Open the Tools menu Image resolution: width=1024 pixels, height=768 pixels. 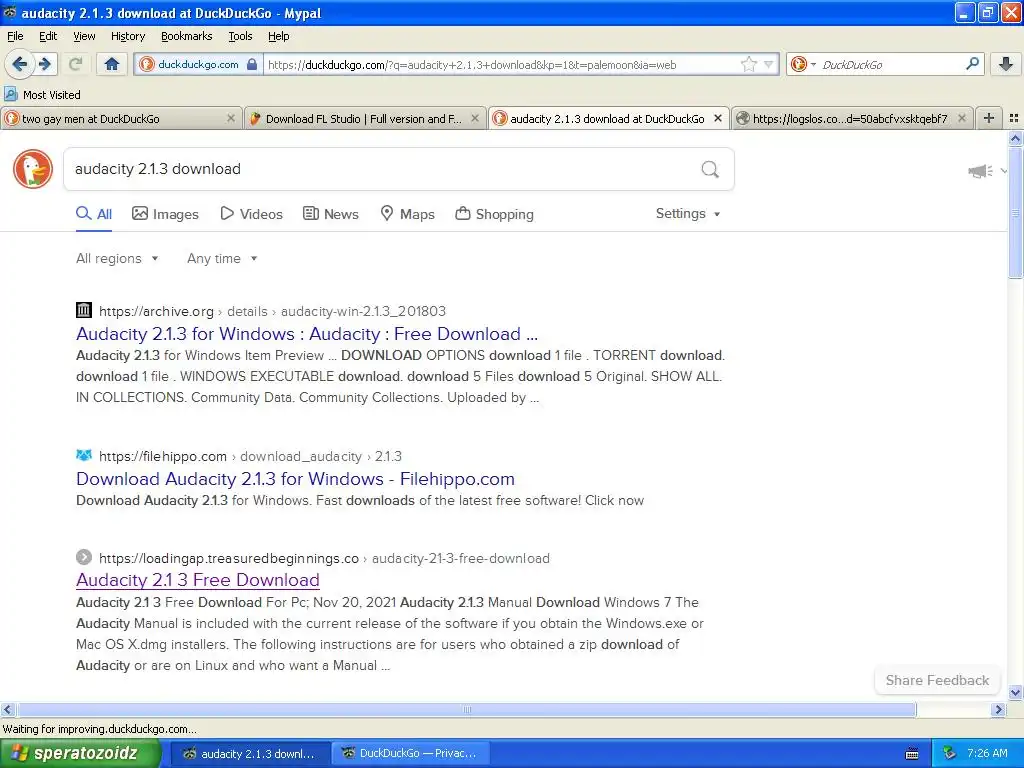click(x=240, y=36)
